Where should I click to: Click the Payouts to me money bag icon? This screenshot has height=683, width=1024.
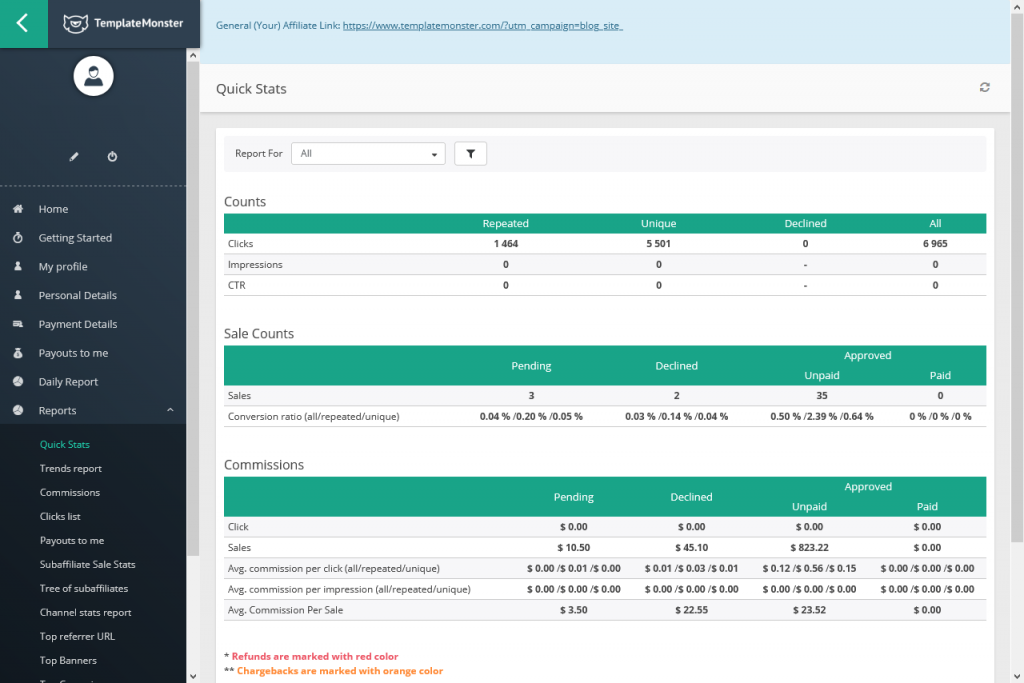tap(18, 353)
